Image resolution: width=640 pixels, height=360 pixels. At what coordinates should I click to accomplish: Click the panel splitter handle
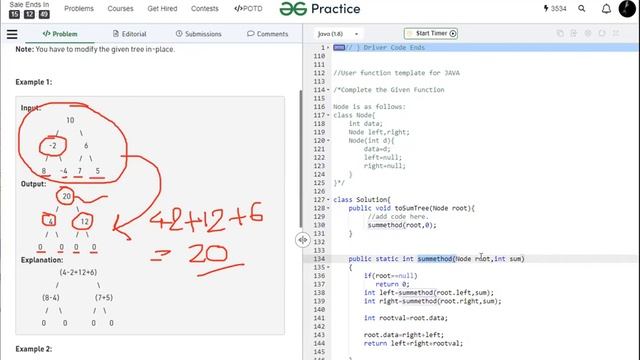click(x=302, y=240)
